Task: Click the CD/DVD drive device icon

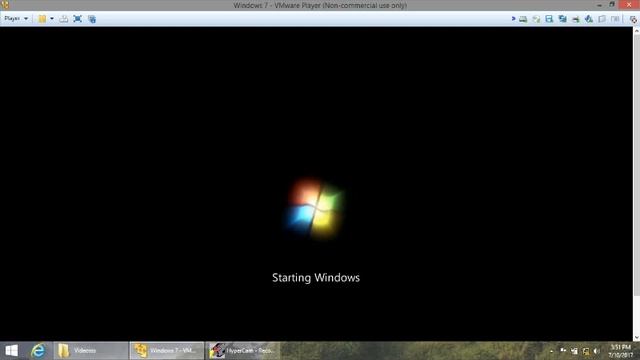Action: click(536, 19)
